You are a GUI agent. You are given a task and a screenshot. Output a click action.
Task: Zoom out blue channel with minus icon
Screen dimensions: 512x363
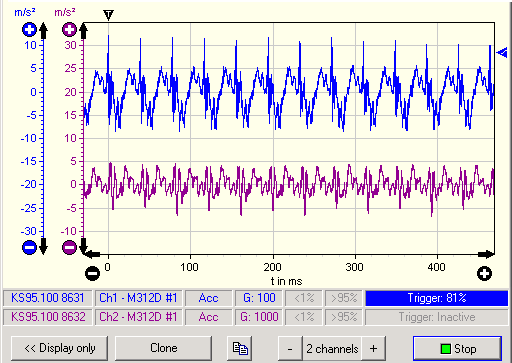pyautogui.click(x=29, y=247)
